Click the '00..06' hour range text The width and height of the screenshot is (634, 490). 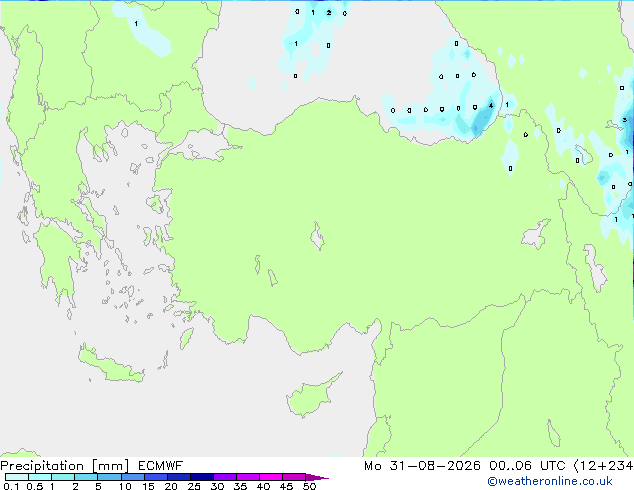point(510,466)
